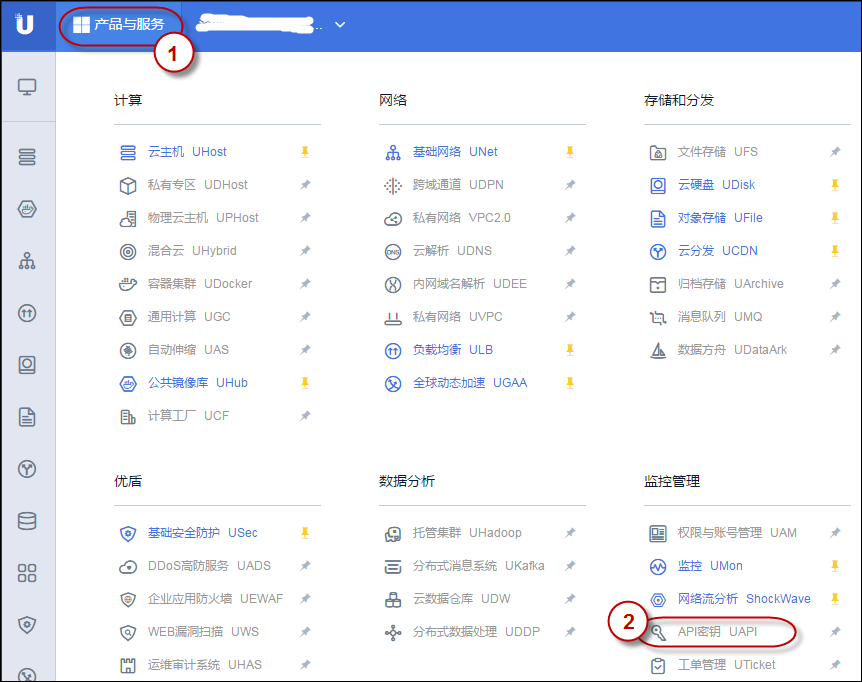This screenshot has height=682, width=862.
Task: Select 公共镜像库 UHub entry
Action: 197,383
